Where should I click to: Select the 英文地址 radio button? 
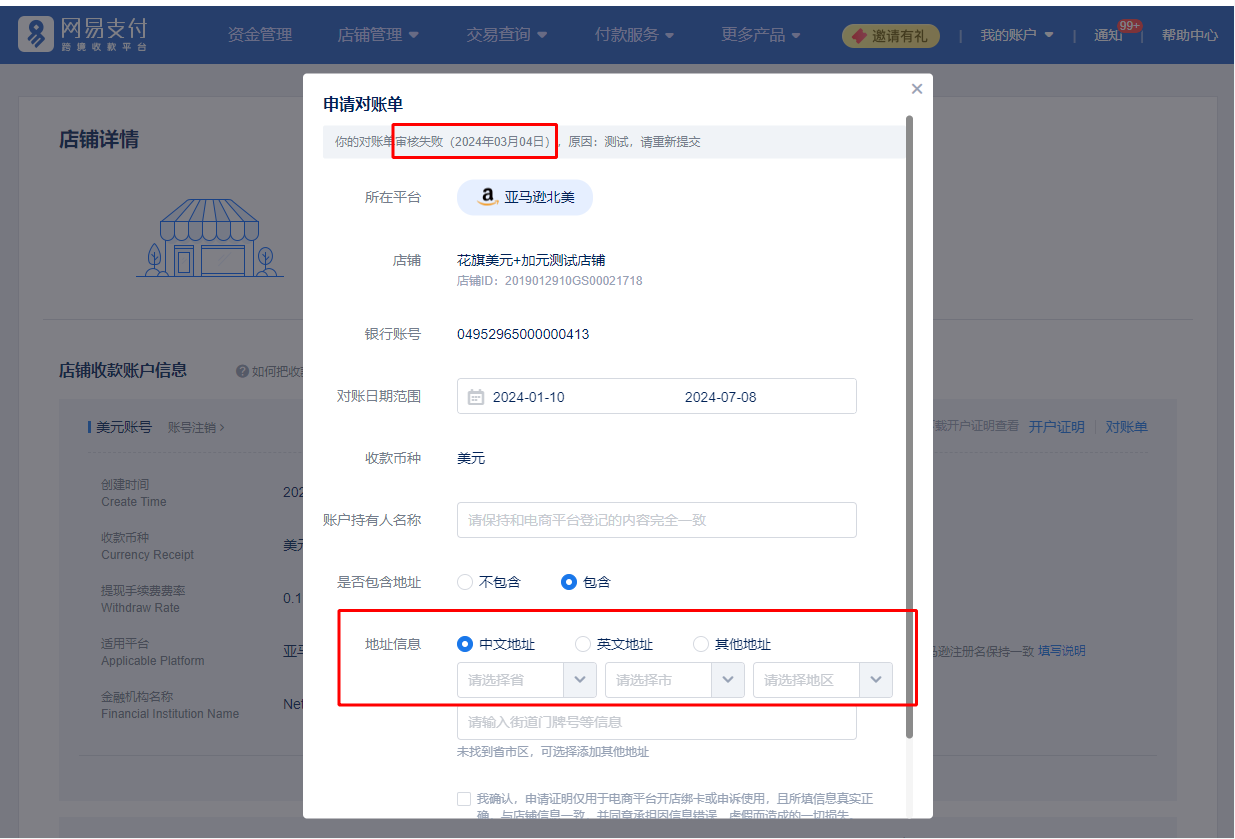[583, 644]
